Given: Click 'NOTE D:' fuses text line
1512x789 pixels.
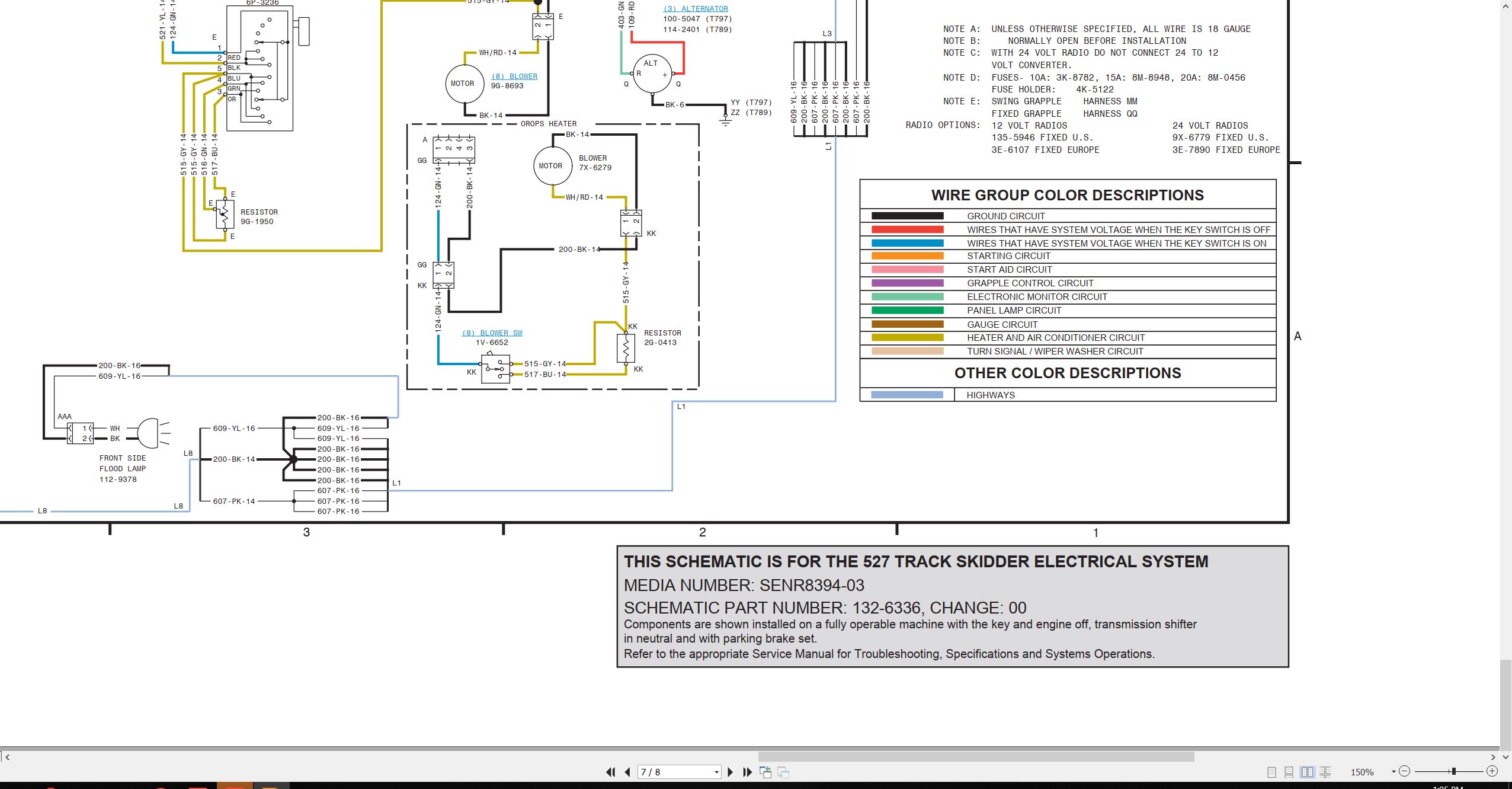Looking at the screenshot, I should 1094,78.
